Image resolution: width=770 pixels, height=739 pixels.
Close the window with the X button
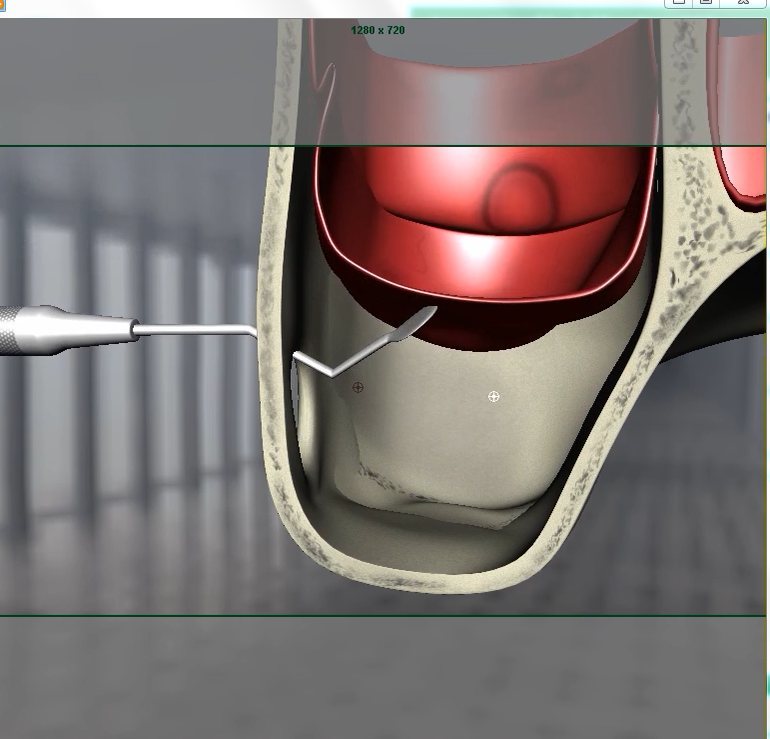745,3
